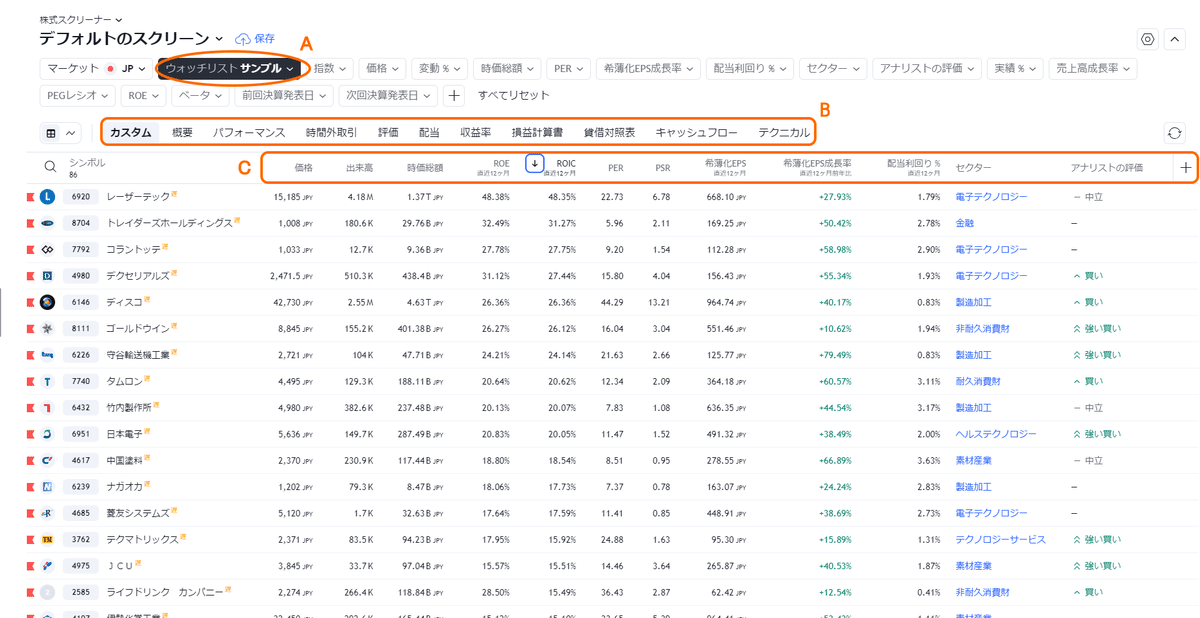This screenshot has width=1200, height=618.
Task: Open the ベータ filter dropdown
Action: click(x=199, y=96)
